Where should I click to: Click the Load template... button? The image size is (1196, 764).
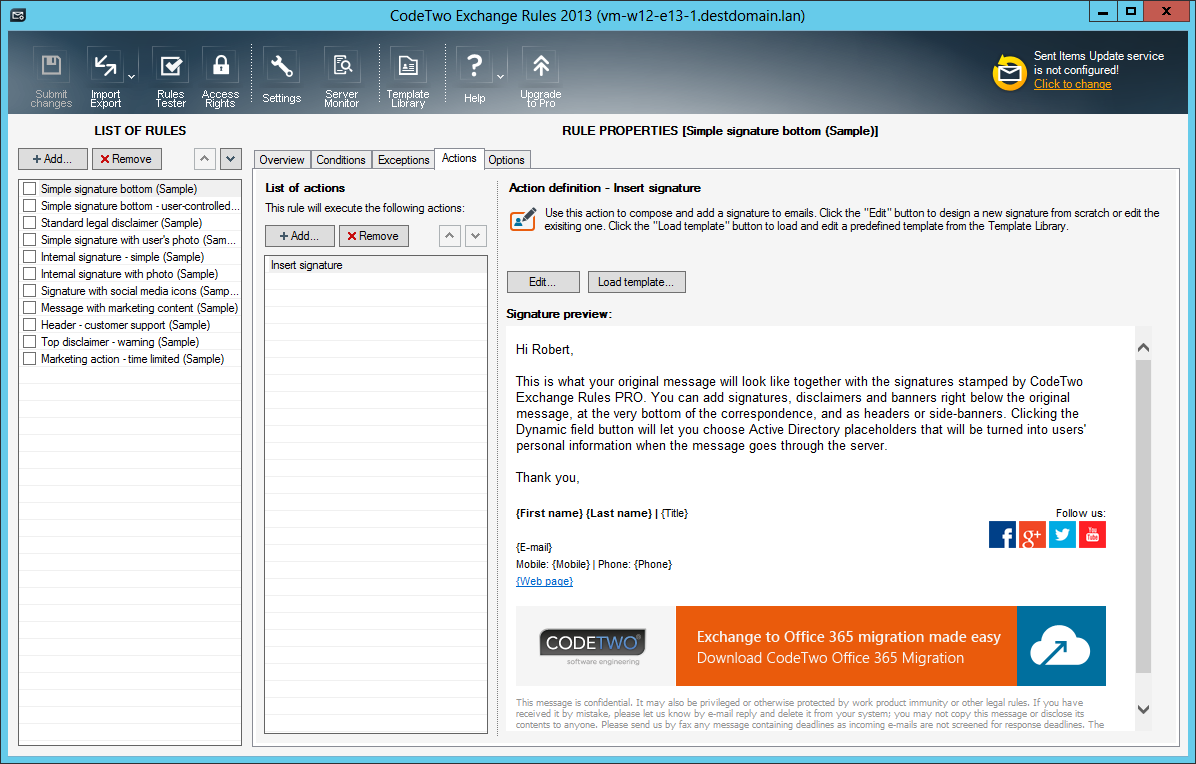[636, 282]
